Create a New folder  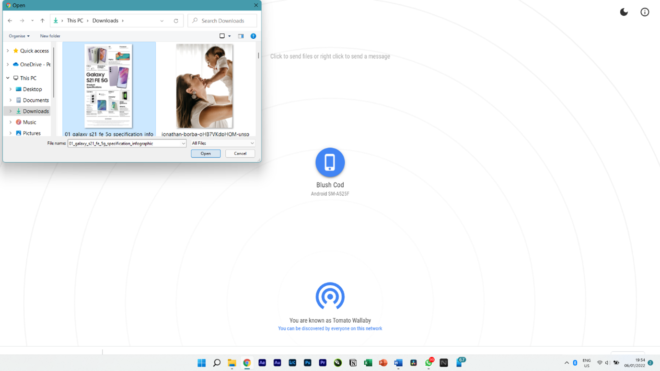(x=50, y=36)
